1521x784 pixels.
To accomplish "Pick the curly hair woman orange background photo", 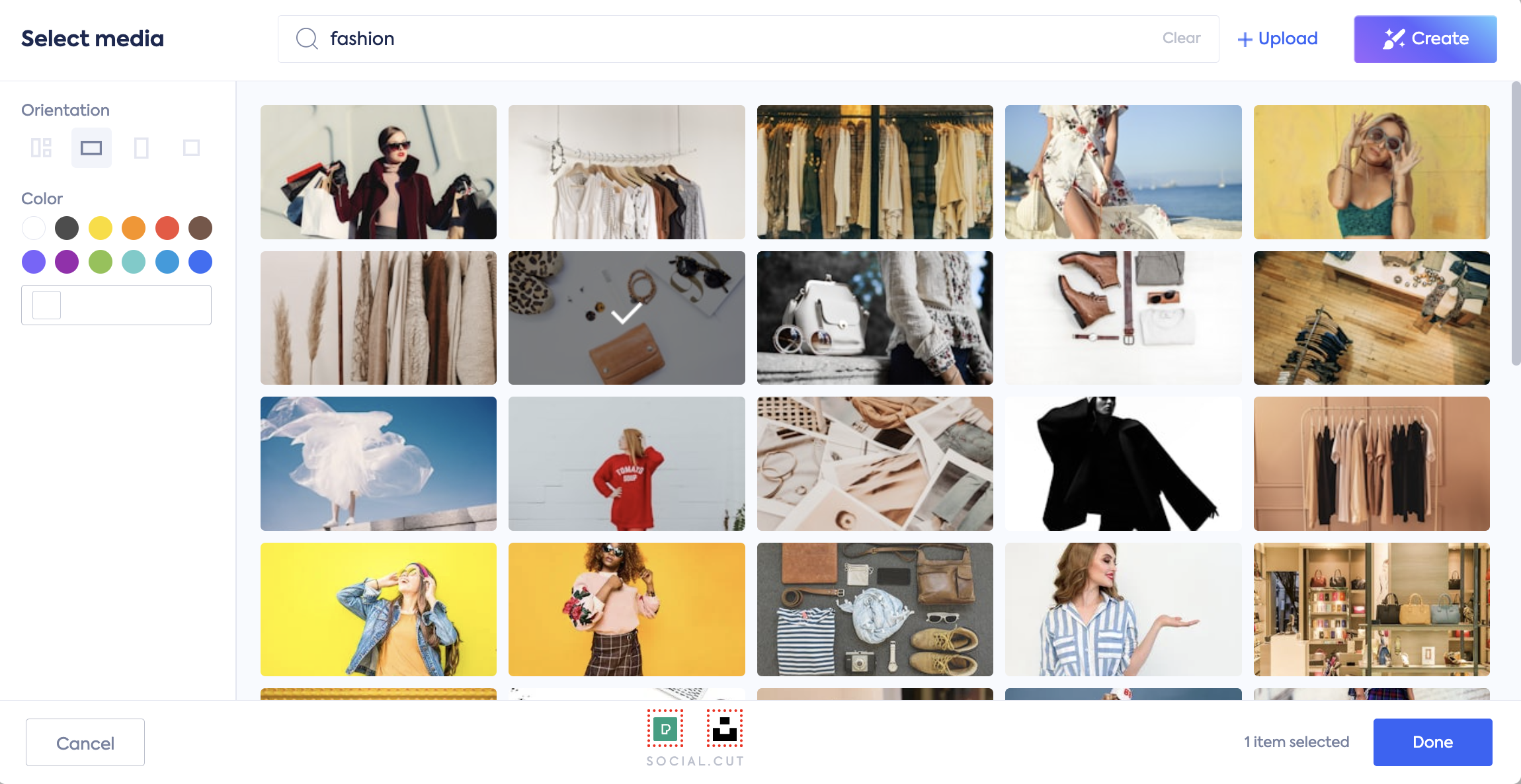I will click(627, 609).
